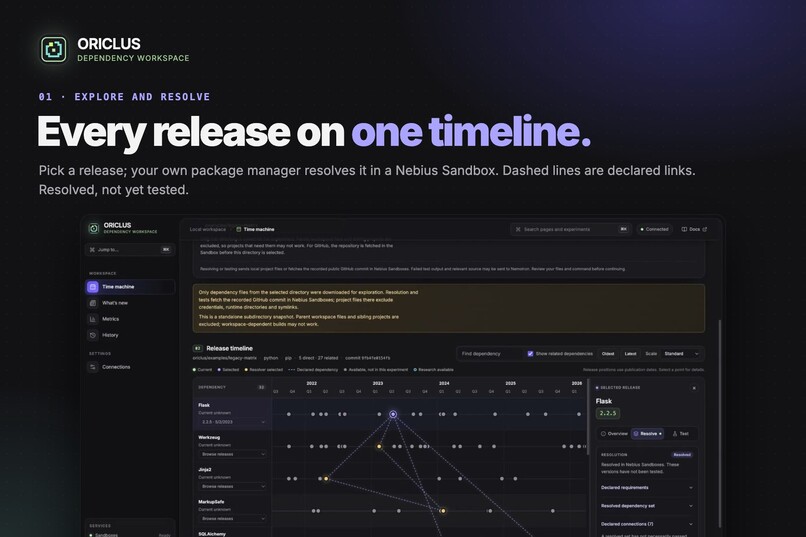Close the Selected release panel

click(x=694, y=388)
